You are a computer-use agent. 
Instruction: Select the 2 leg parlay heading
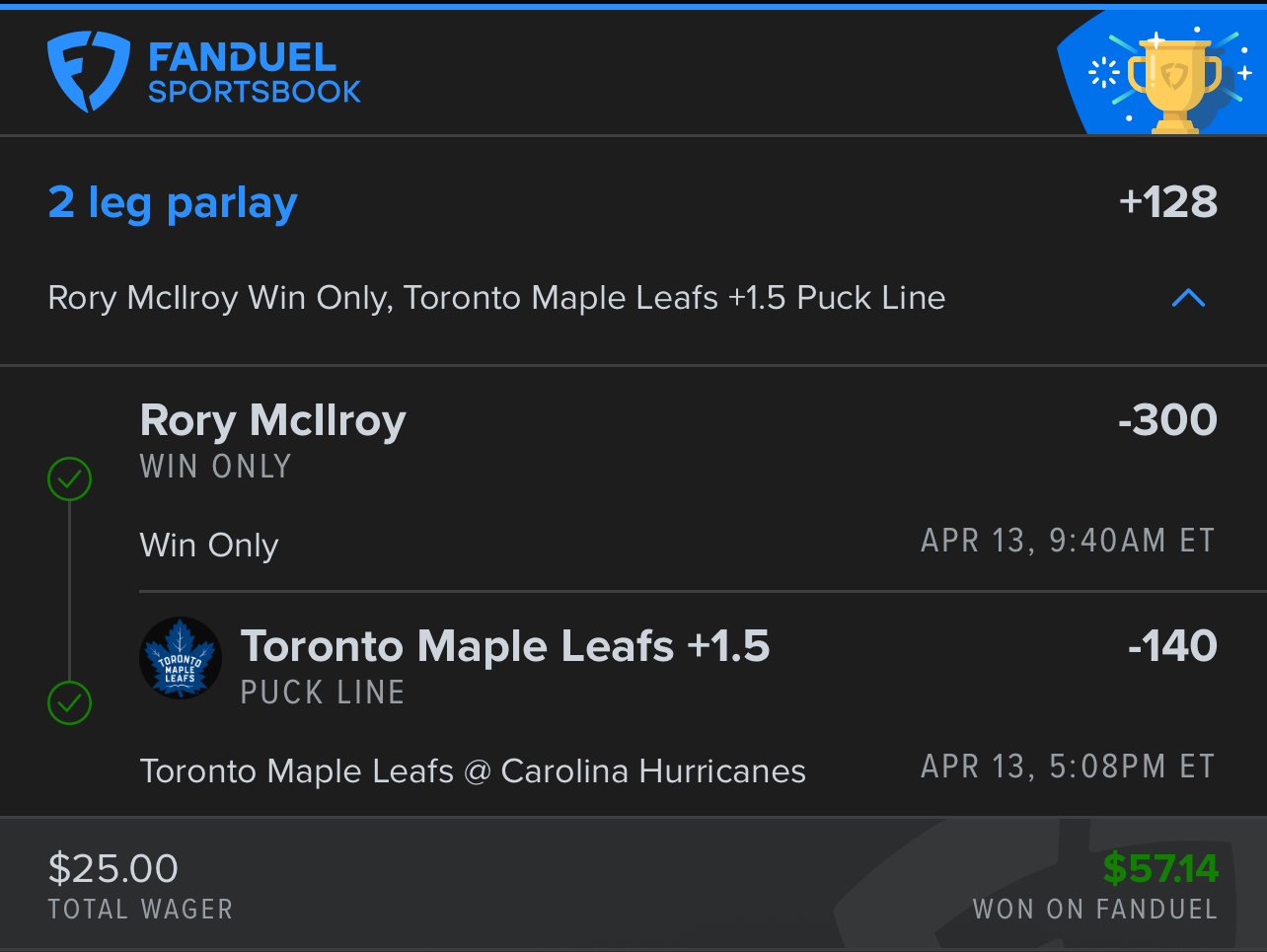pos(173,203)
